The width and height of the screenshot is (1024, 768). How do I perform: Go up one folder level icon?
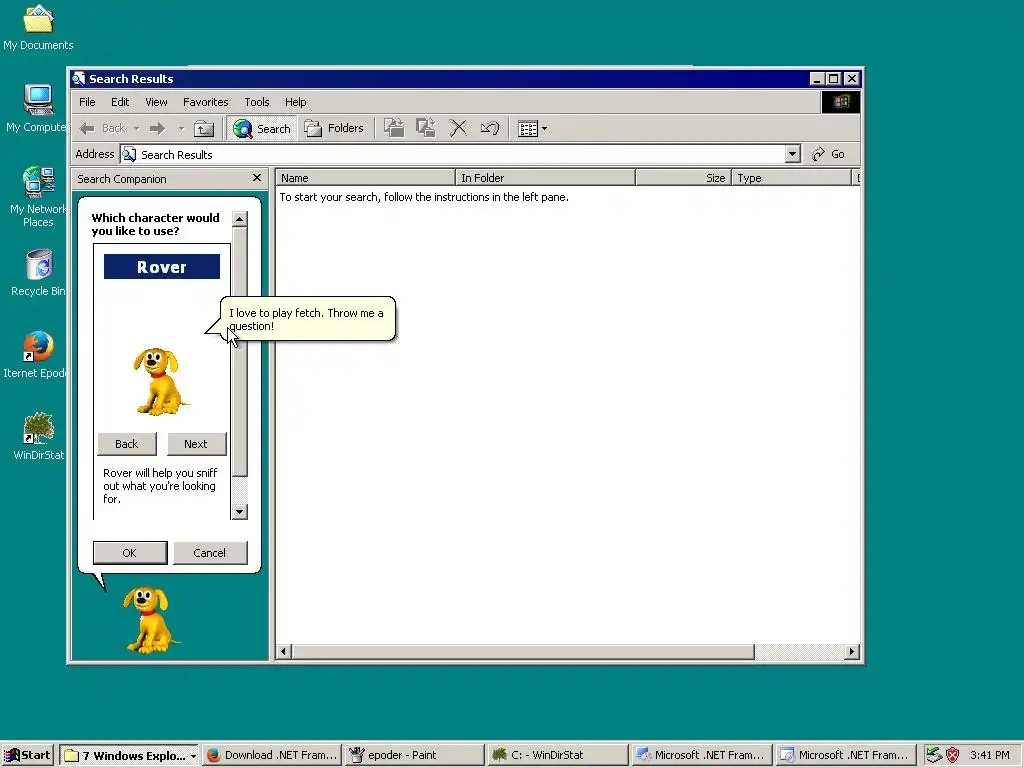pyautogui.click(x=204, y=129)
